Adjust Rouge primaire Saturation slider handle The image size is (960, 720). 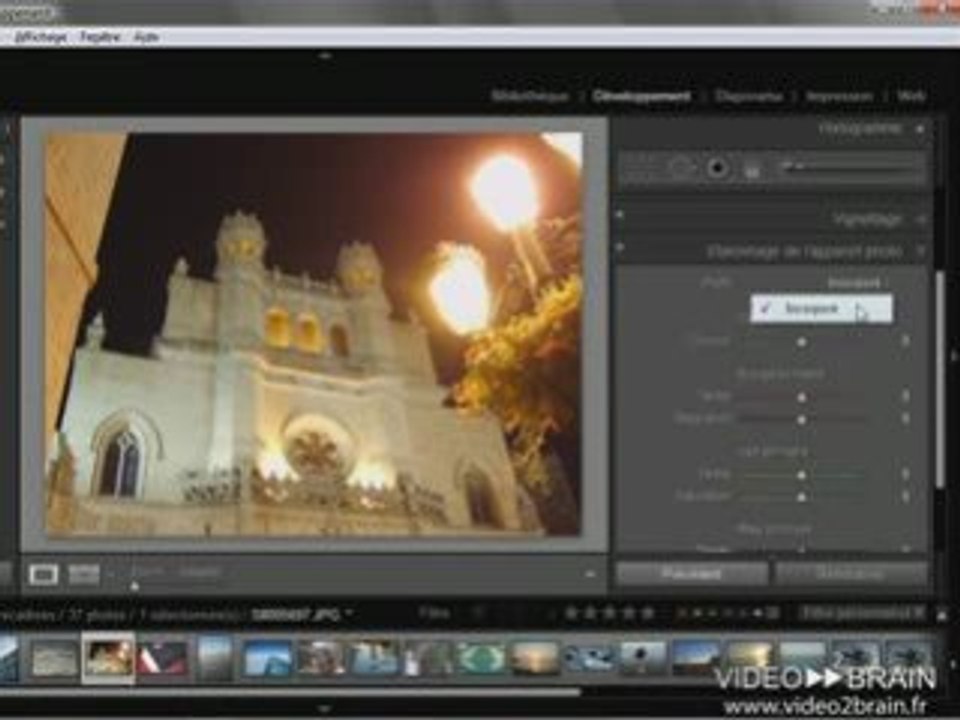[x=801, y=420]
